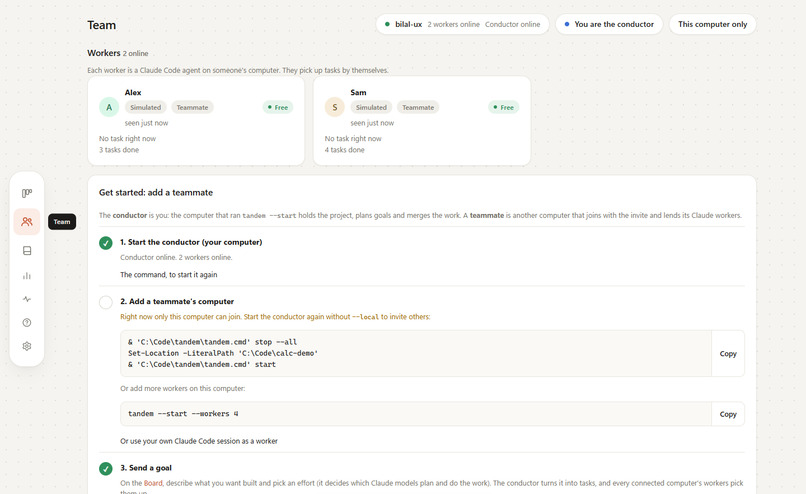Click the 'Team' page title
The width and height of the screenshot is (806, 494).
point(101,25)
